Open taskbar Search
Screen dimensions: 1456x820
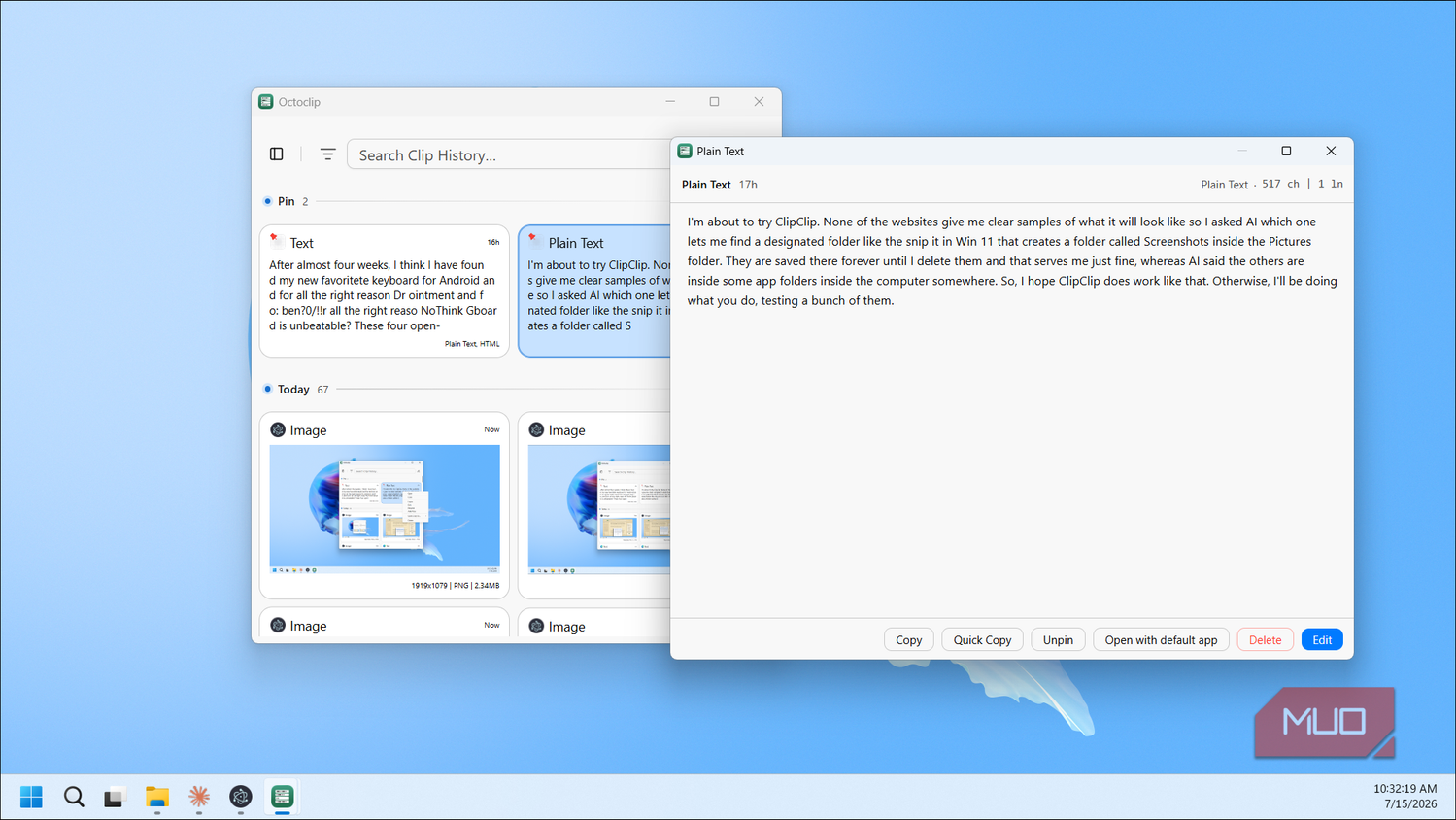pyautogui.click(x=74, y=797)
